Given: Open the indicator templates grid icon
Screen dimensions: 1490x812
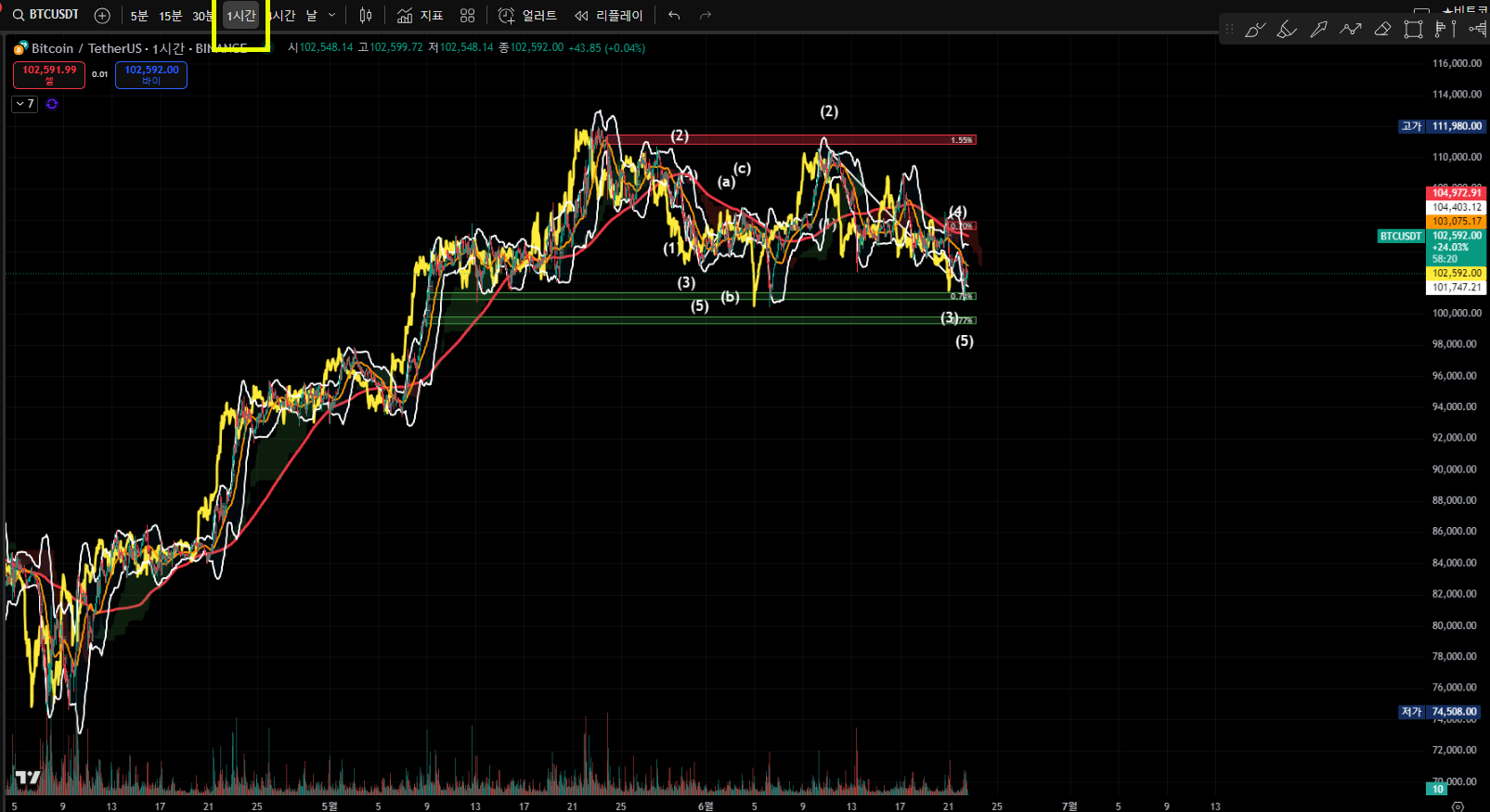Looking at the screenshot, I should [x=467, y=16].
